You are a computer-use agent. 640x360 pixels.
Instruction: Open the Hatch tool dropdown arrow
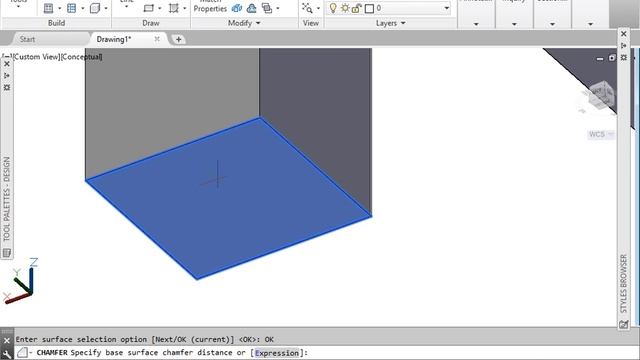coord(184,8)
